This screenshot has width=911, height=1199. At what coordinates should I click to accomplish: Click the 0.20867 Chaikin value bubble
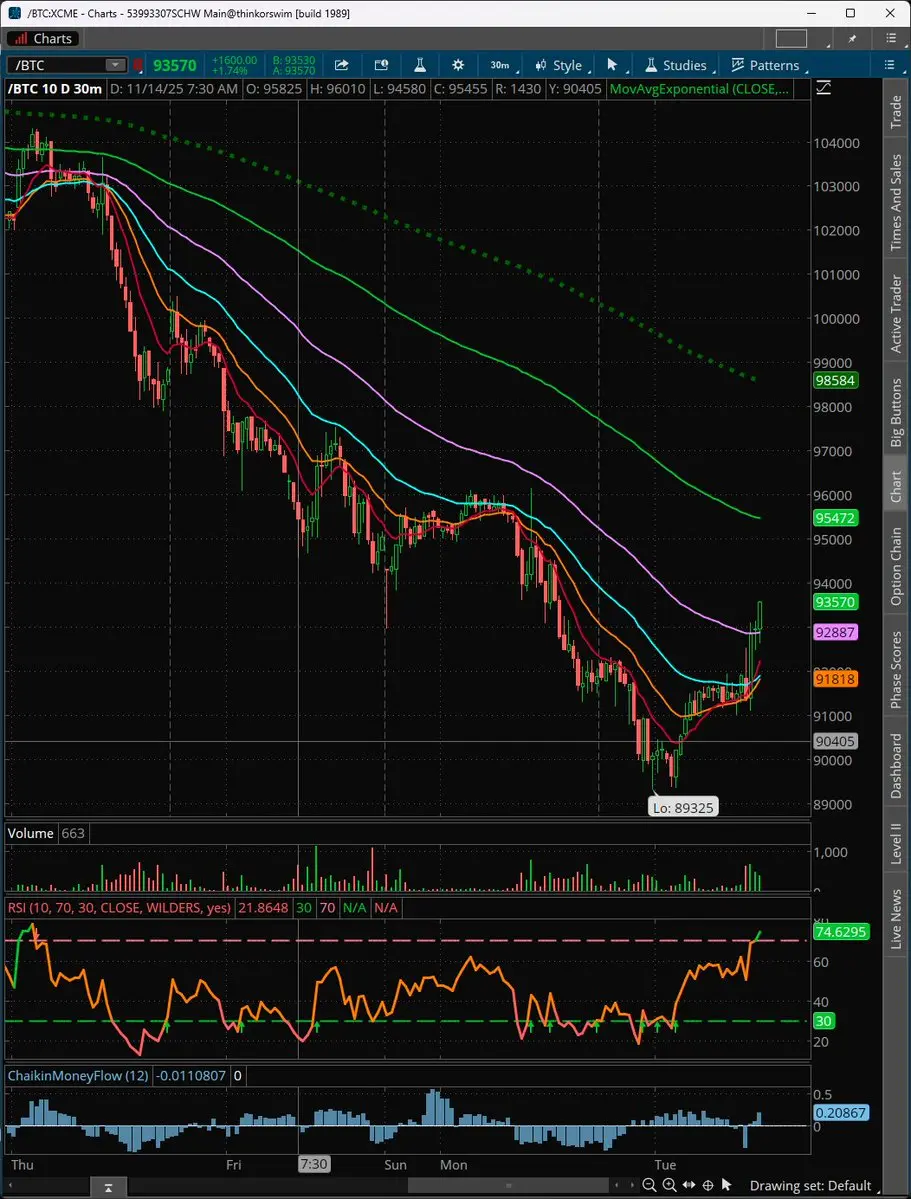(841, 1113)
